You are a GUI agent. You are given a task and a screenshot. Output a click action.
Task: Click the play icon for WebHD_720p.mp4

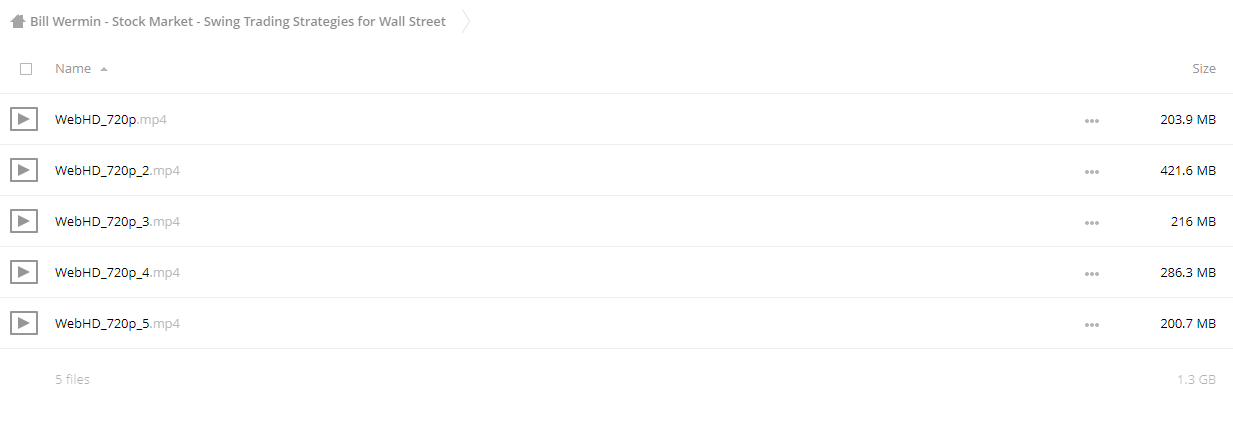pos(24,120)
